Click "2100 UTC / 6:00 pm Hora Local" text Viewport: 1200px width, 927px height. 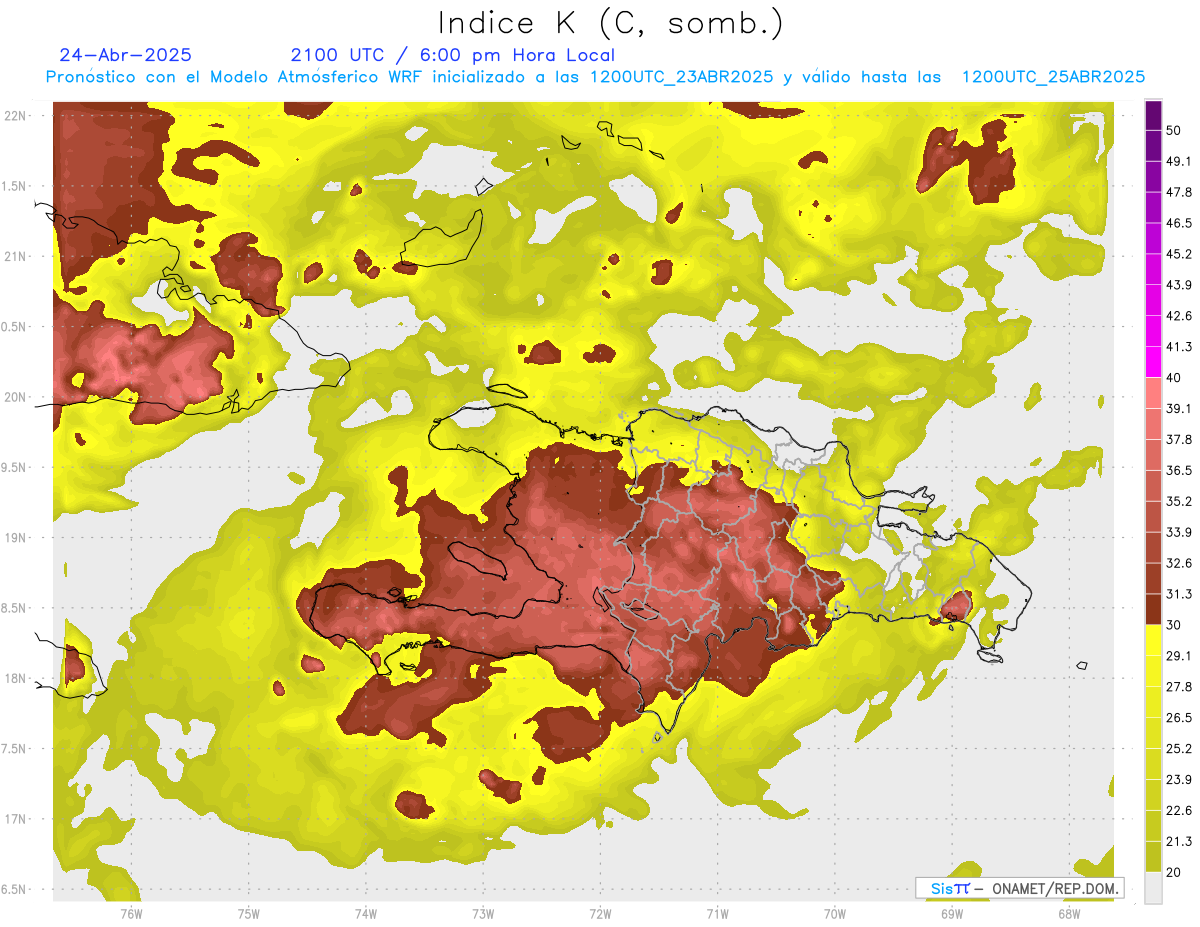453,55
